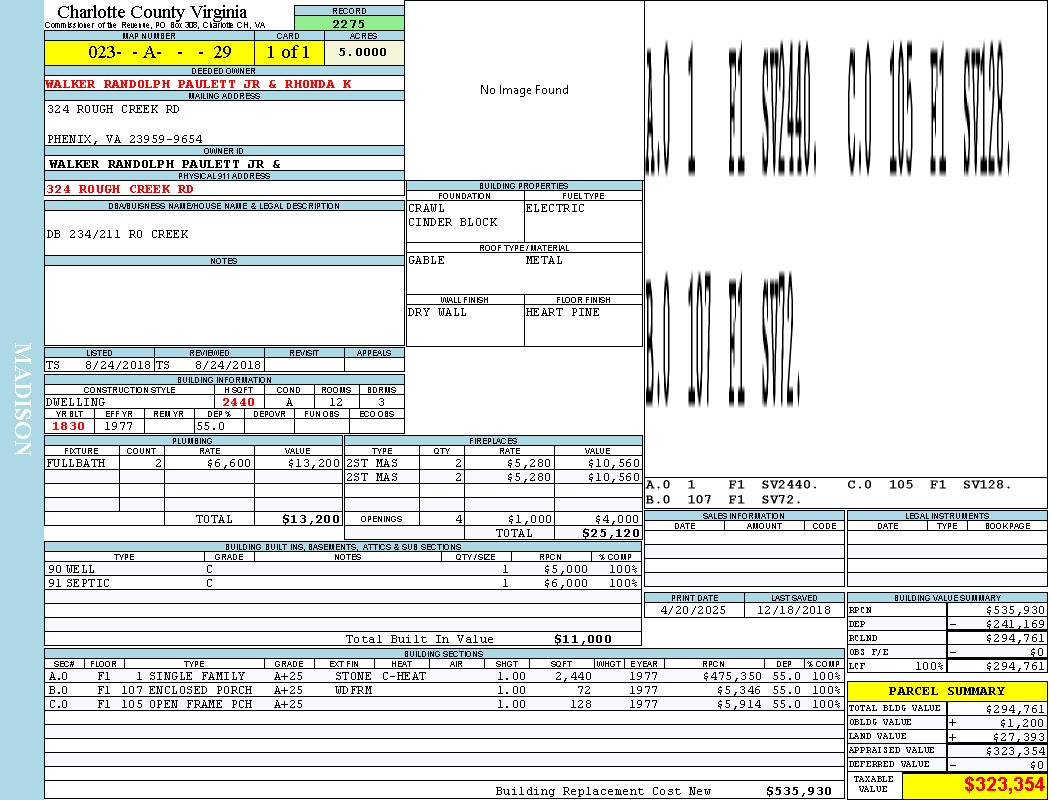This screenshot has height=800, width=1050.
Task: Select plumbing total $13,200 in bold
Action: pyautogui.click(x=311, y=519)
